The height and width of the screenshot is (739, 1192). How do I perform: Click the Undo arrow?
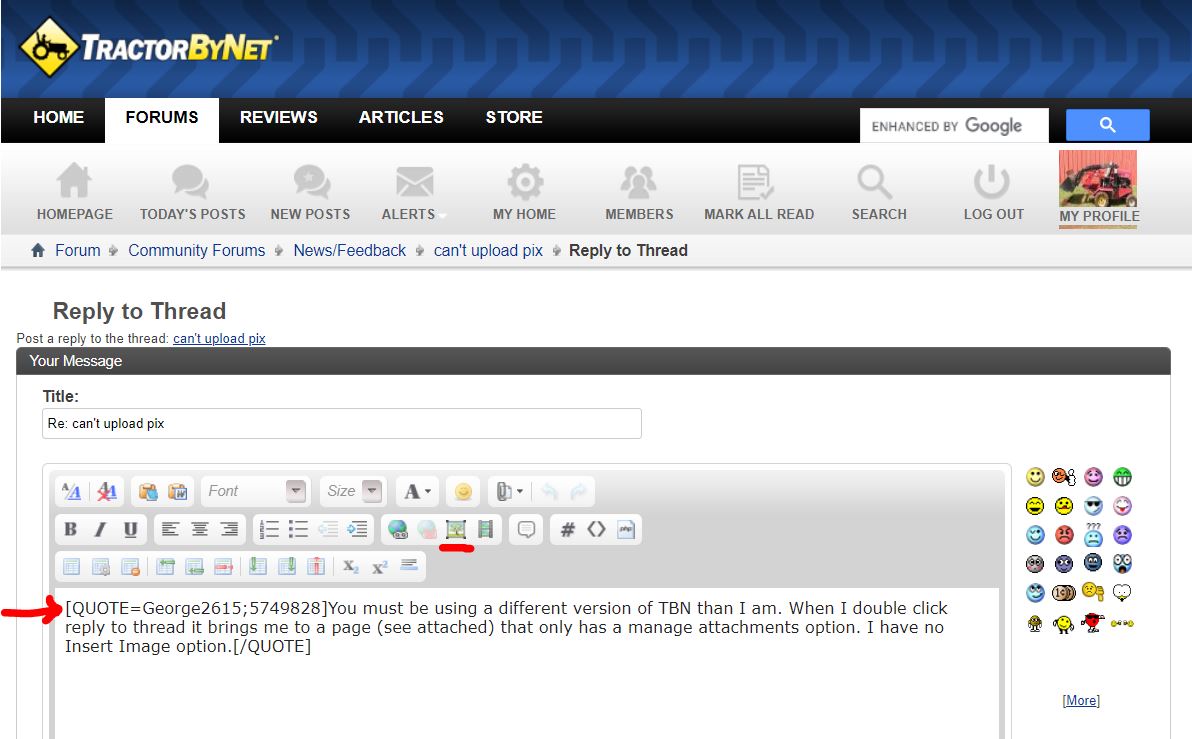[549, 491]
